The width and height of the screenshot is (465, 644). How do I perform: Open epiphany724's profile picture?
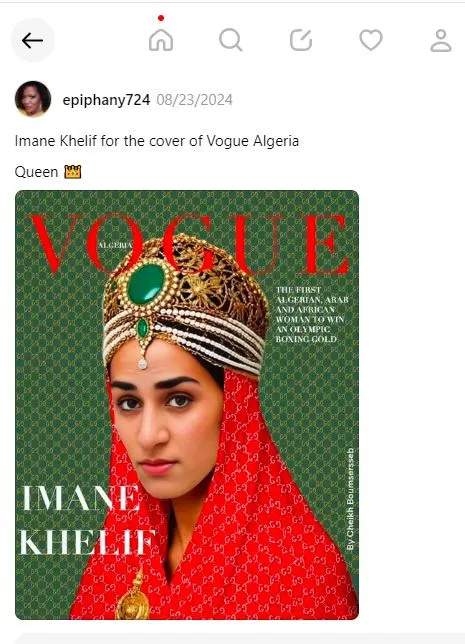pyautogui.click(x=33, y=99)
